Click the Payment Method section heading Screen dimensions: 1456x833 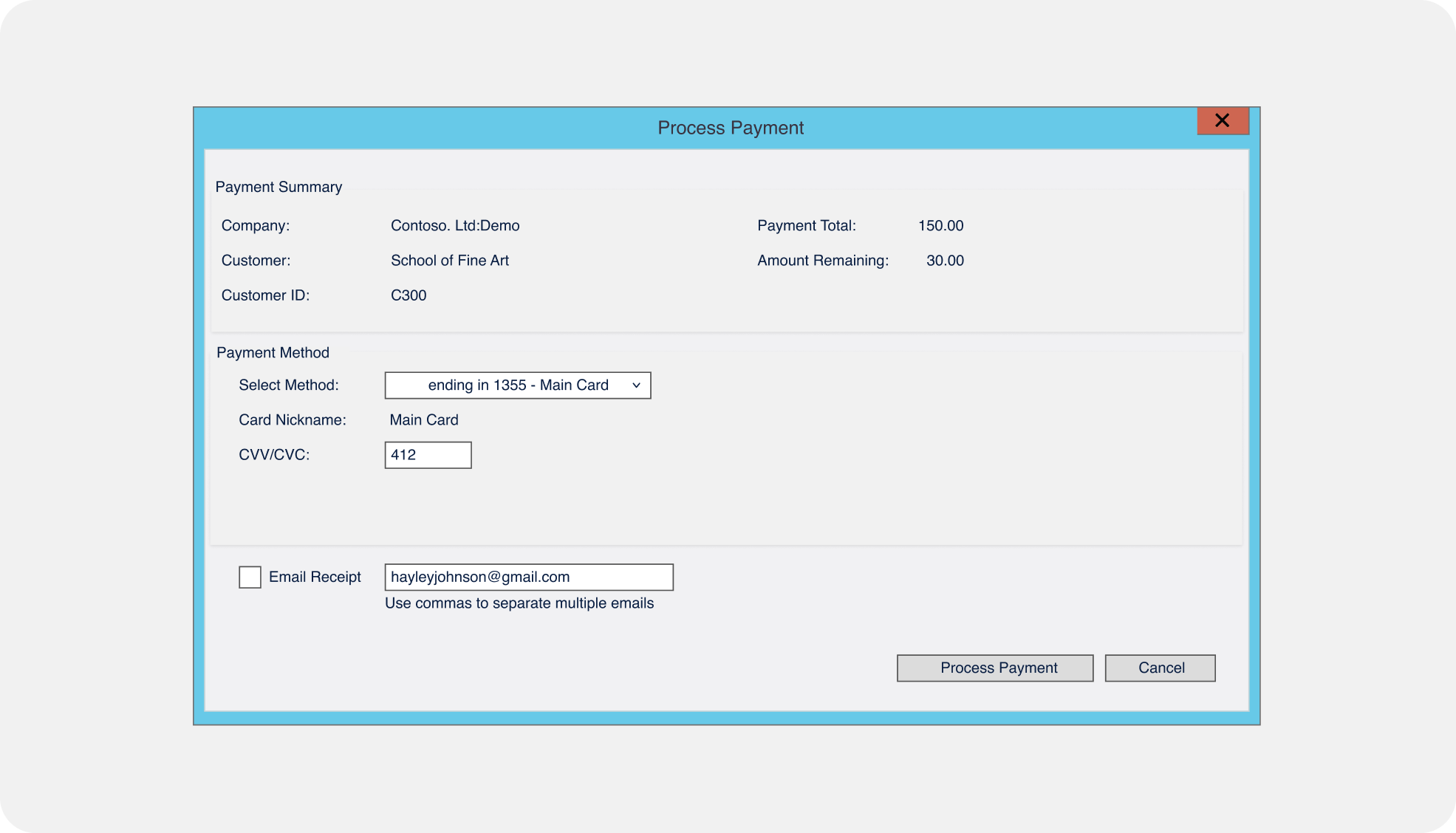pyautogui.click(x=273, y=352)
